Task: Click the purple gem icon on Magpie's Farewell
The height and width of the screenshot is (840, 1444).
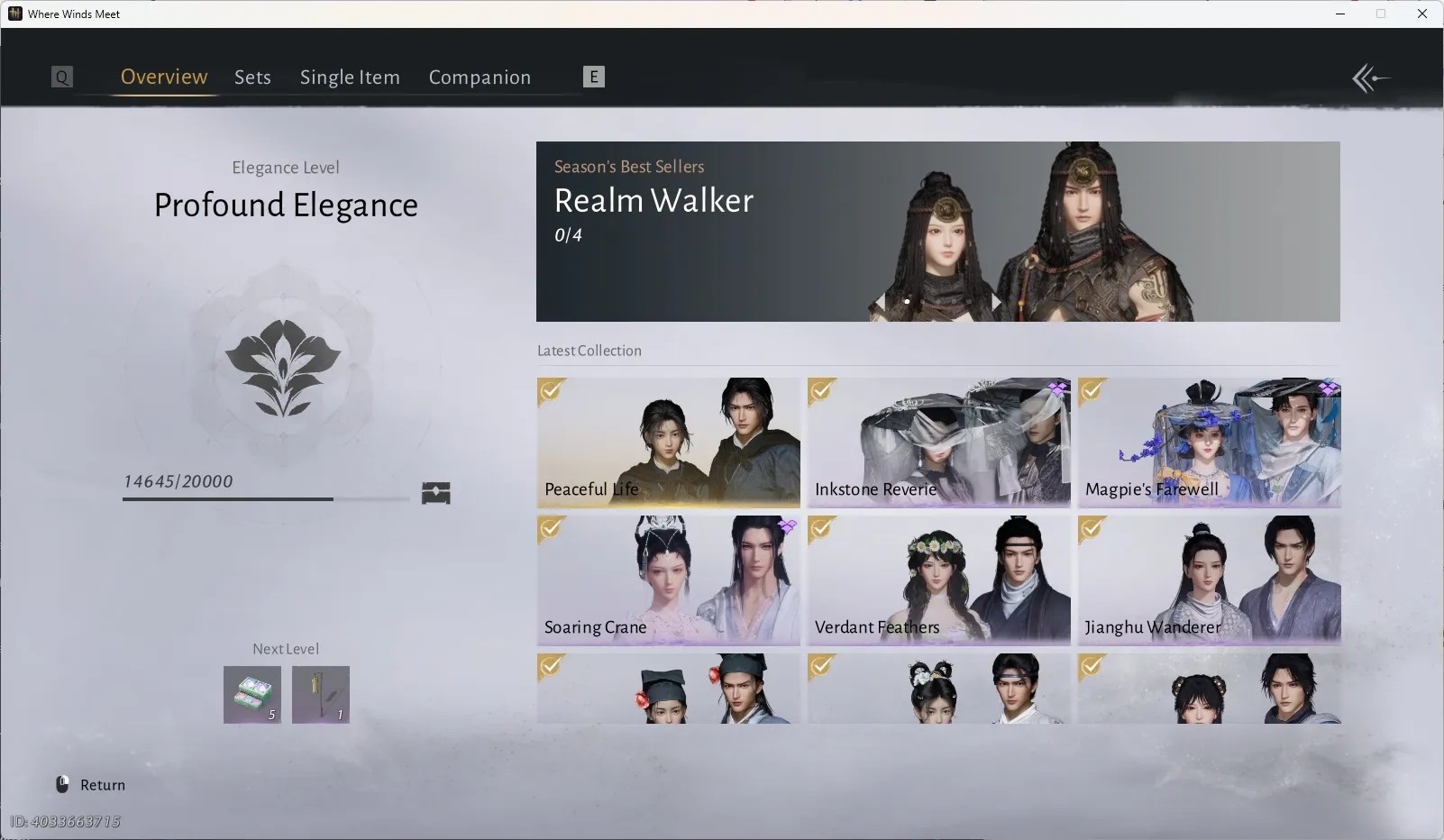Action: coord(1328,388)
